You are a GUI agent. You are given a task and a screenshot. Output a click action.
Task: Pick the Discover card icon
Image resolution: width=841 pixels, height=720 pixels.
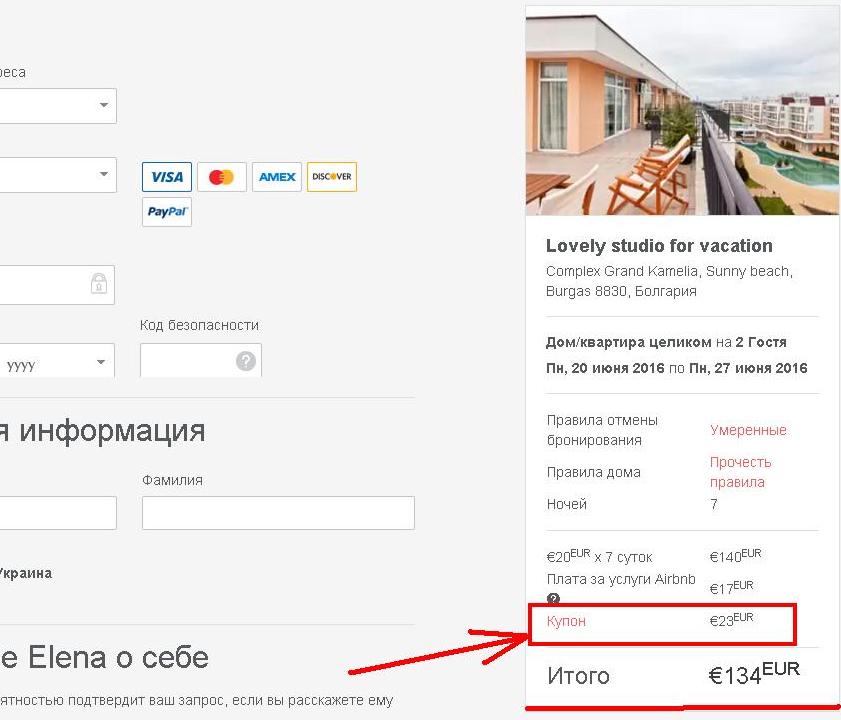pos(332,177)
